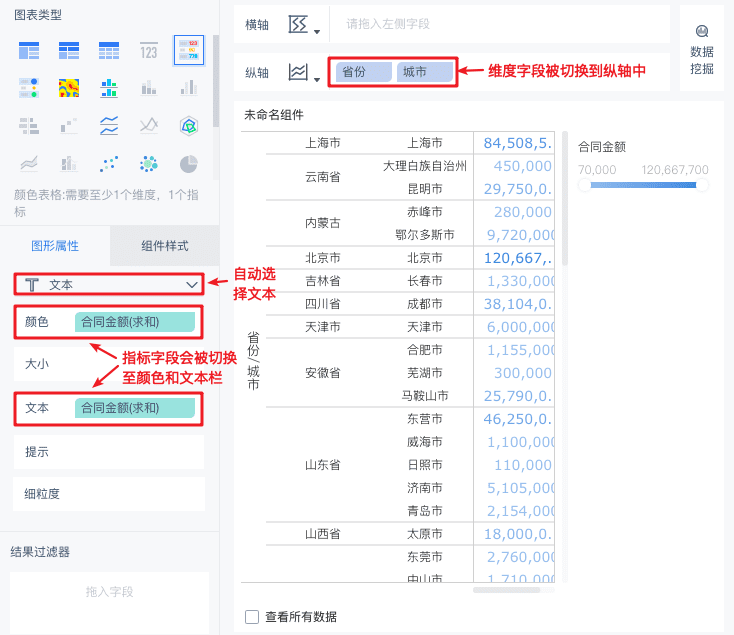Click the 纵轴 axis type icon

click(x=298, y=72)
